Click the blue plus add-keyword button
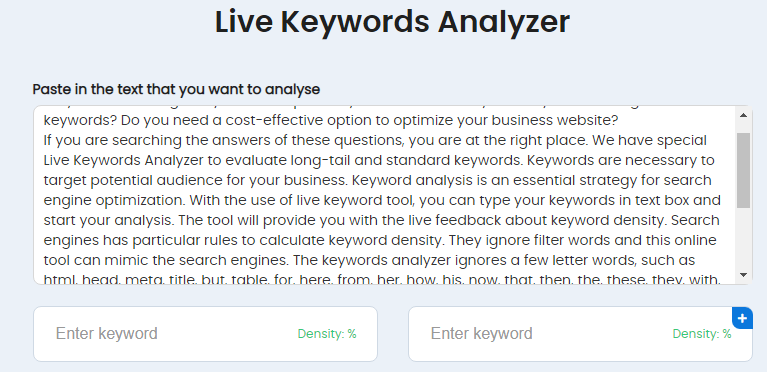767x372 pixels. pyautogui.click(x=742, y=318)
